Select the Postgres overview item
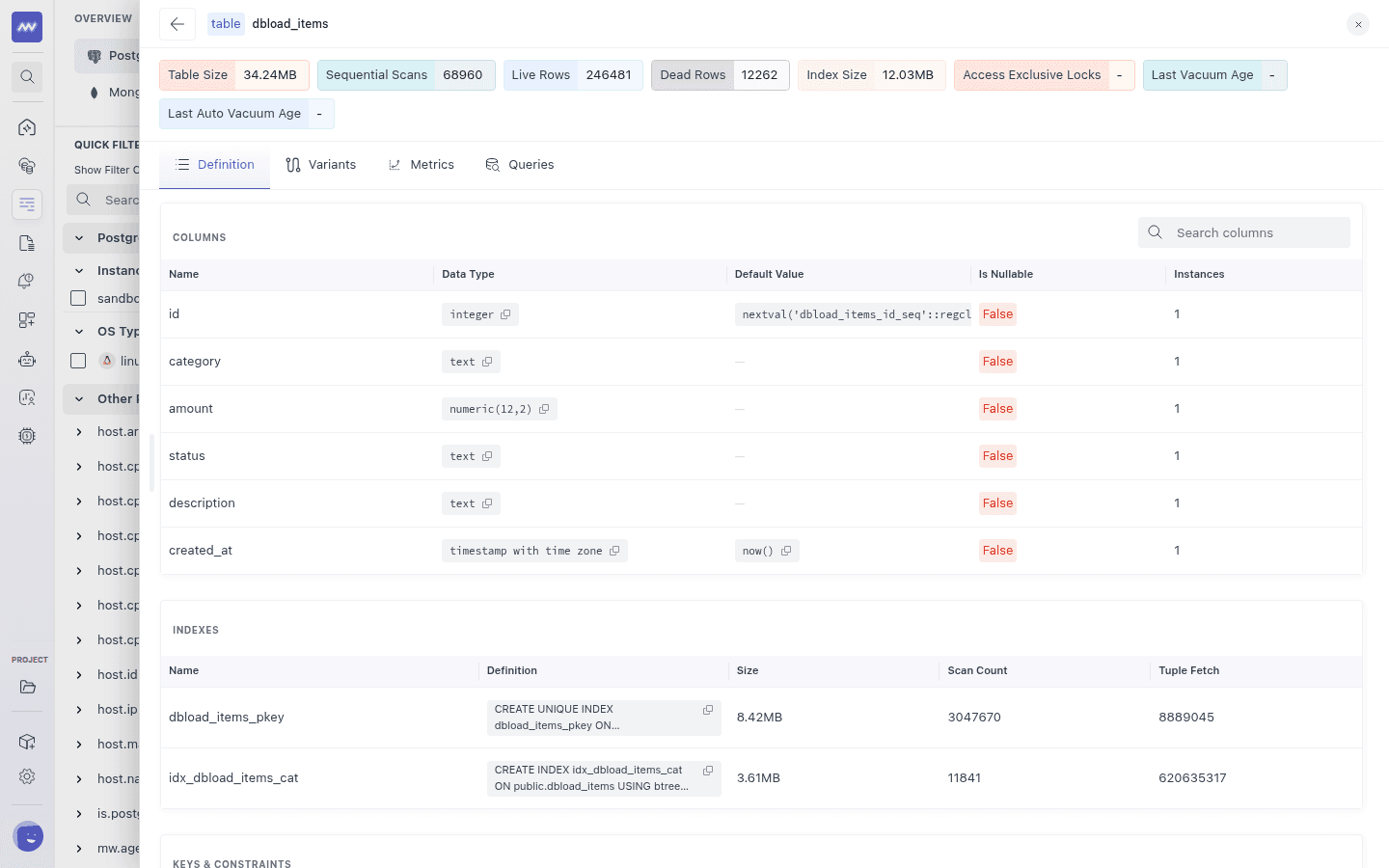 point(107,56)
